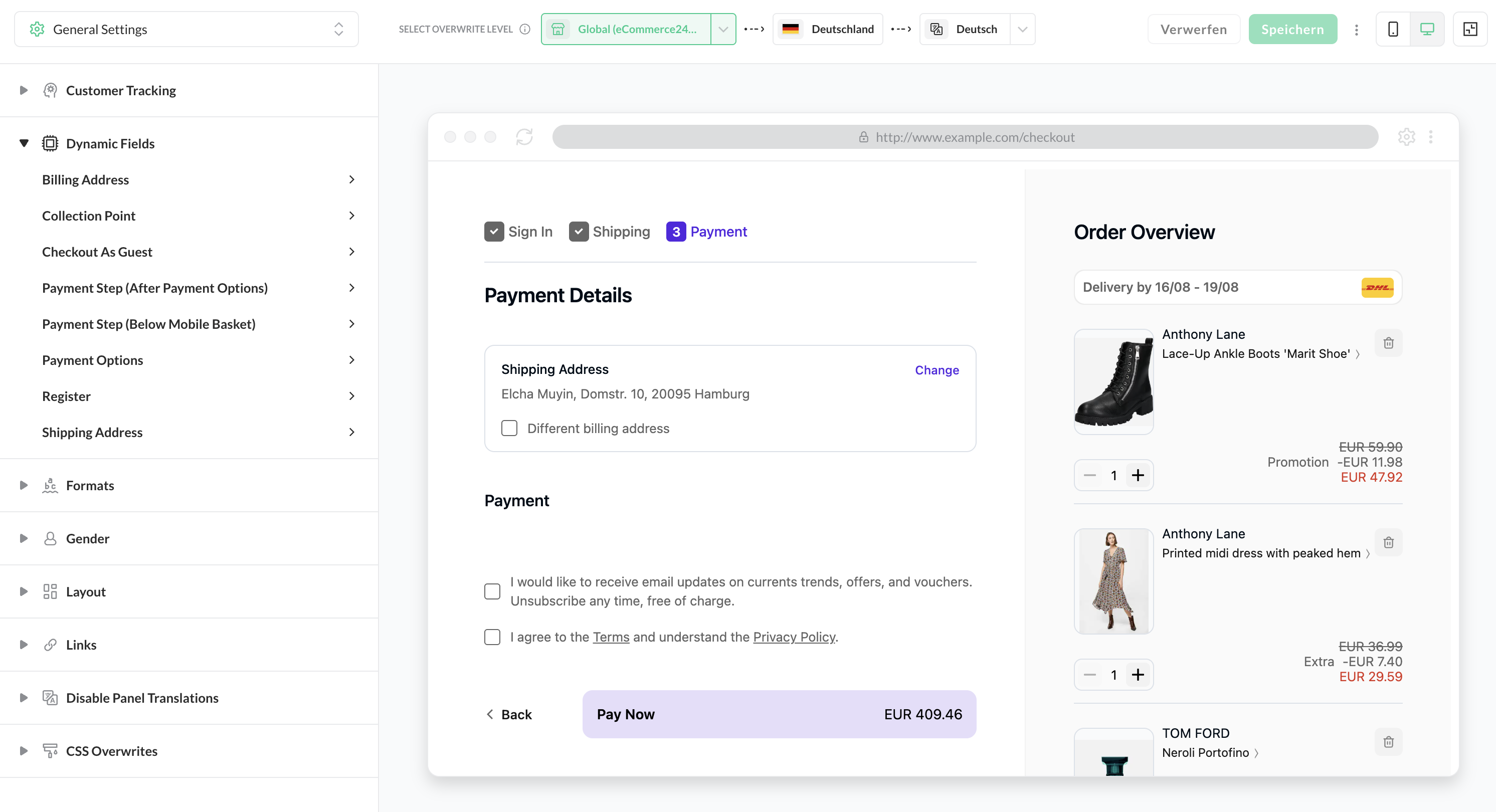The width and height of the screenshot is (1496, 812).
Task: Switch to desktop preview icon
Action: [x=1427, y=29]
